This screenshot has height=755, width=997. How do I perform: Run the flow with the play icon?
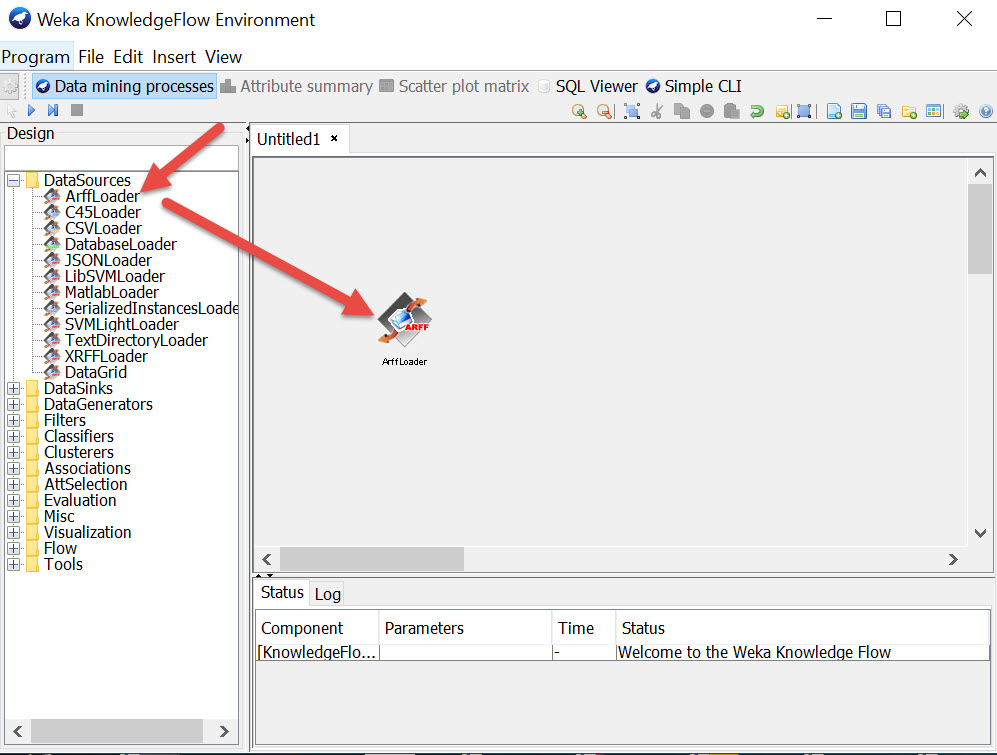pyautogui.click(x=32, y=111)
